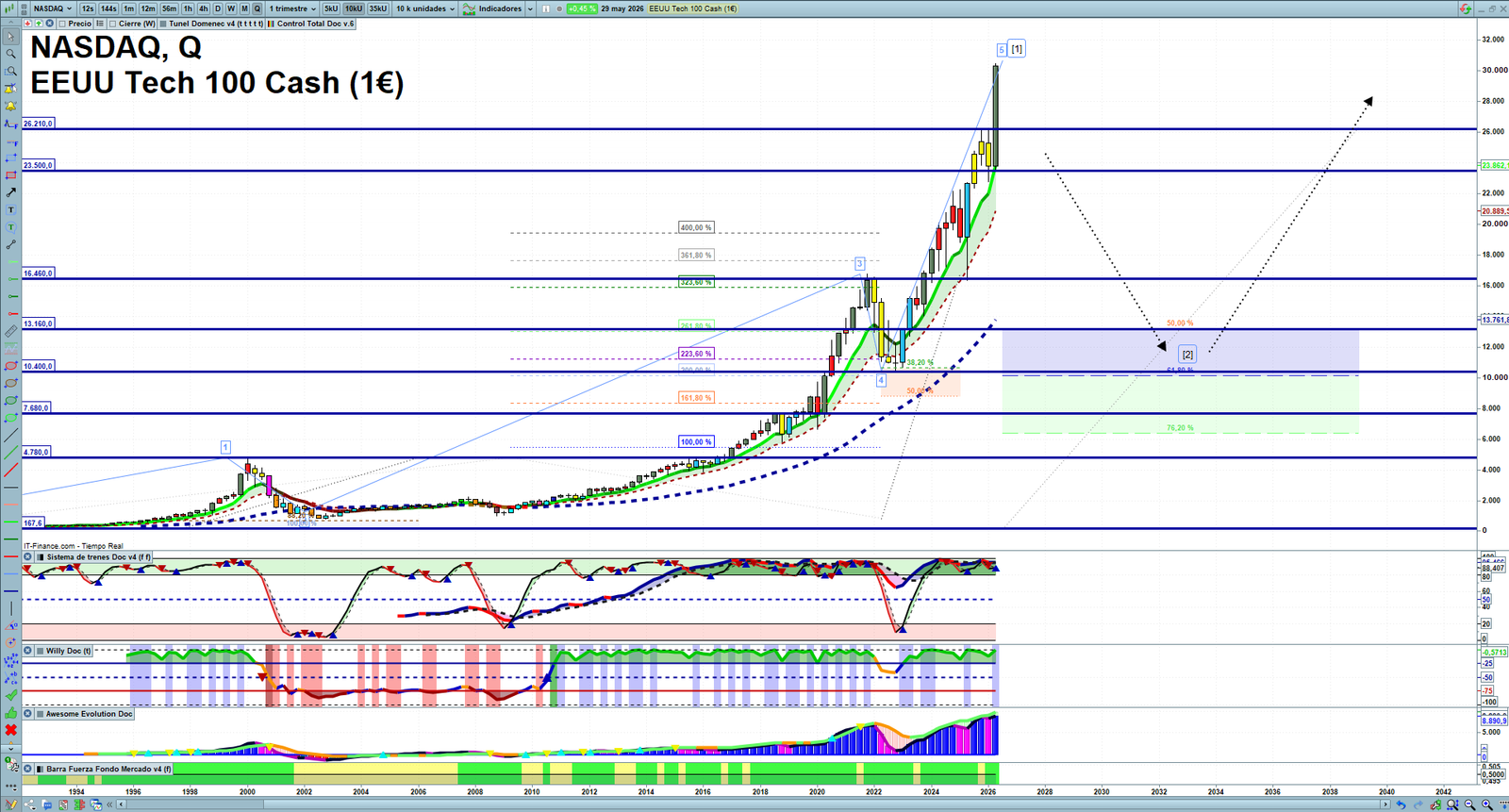Close the Awesome Evolution Doc panel

click(x=27, y=714)
